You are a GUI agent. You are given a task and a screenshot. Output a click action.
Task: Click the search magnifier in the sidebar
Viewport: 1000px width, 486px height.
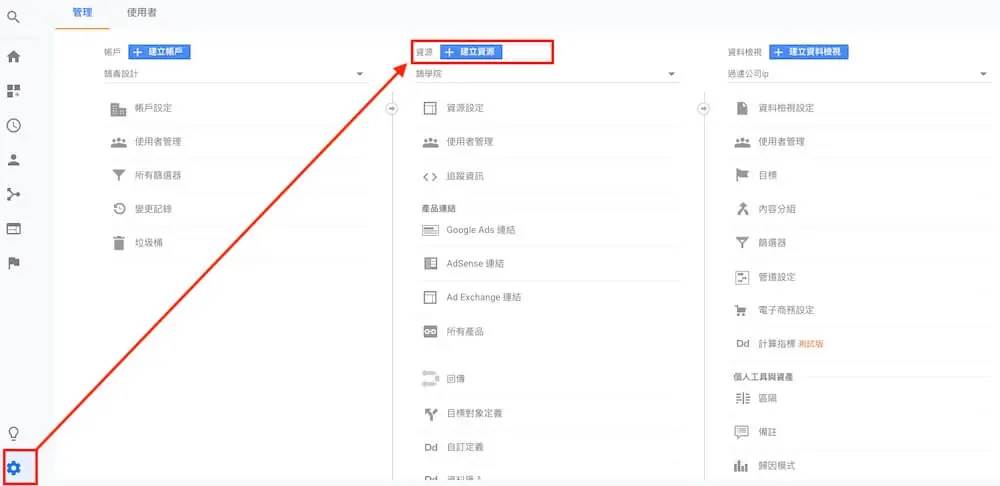[13, 17]
